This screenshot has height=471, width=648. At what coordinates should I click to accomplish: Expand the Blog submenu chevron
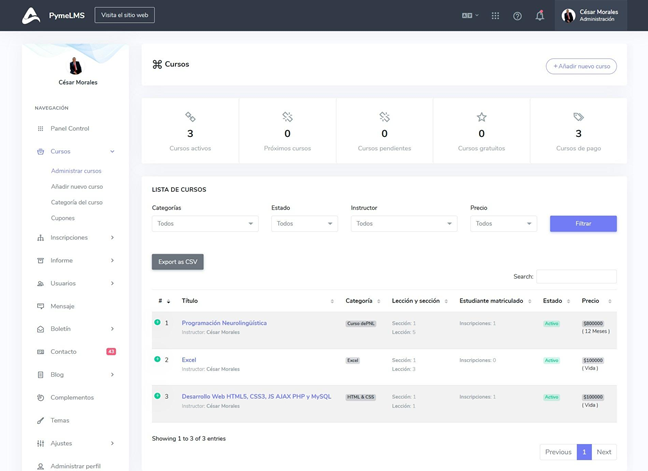tap(112, 375)
